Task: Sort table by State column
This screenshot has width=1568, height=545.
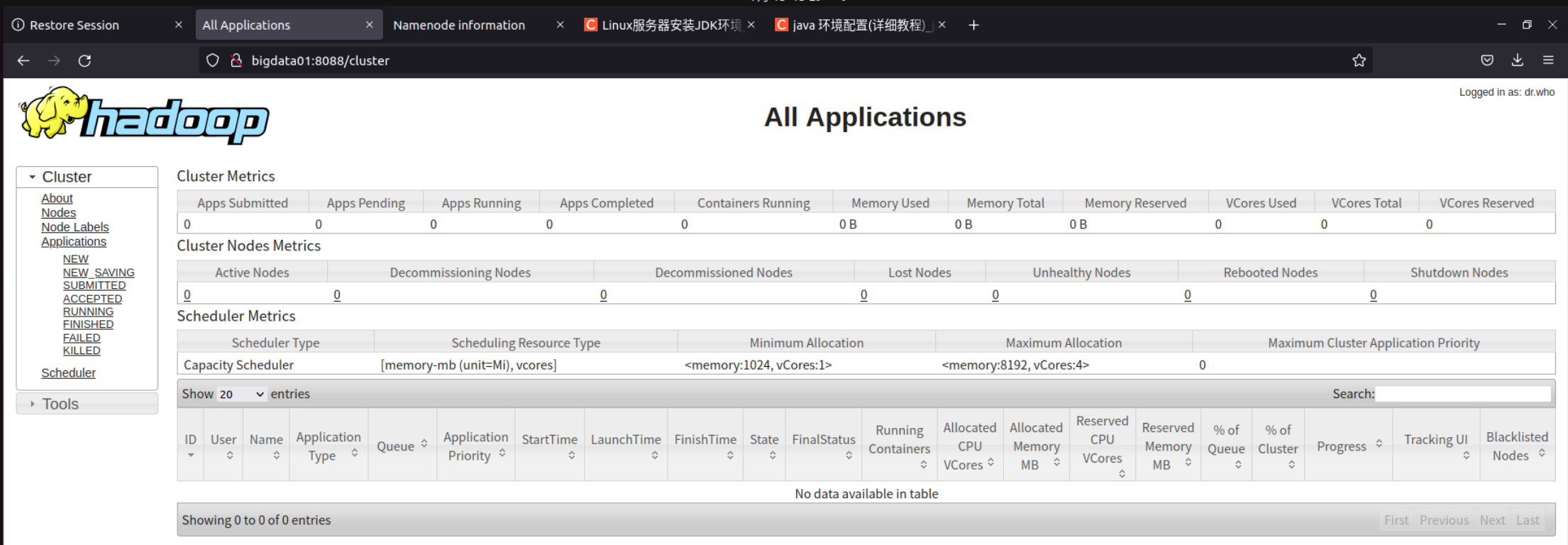Action: 764,446
